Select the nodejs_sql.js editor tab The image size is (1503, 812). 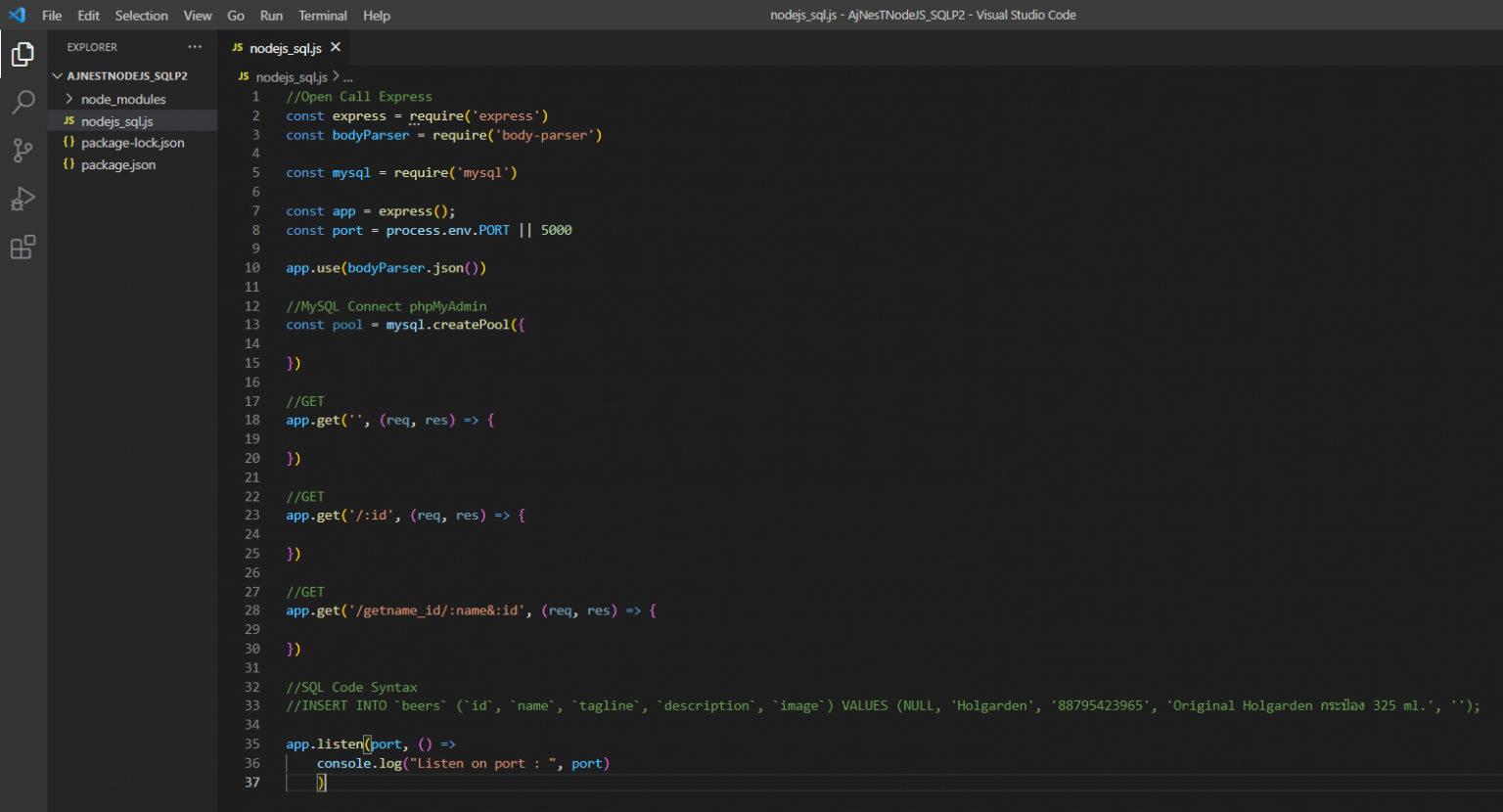tap(285, 48)
